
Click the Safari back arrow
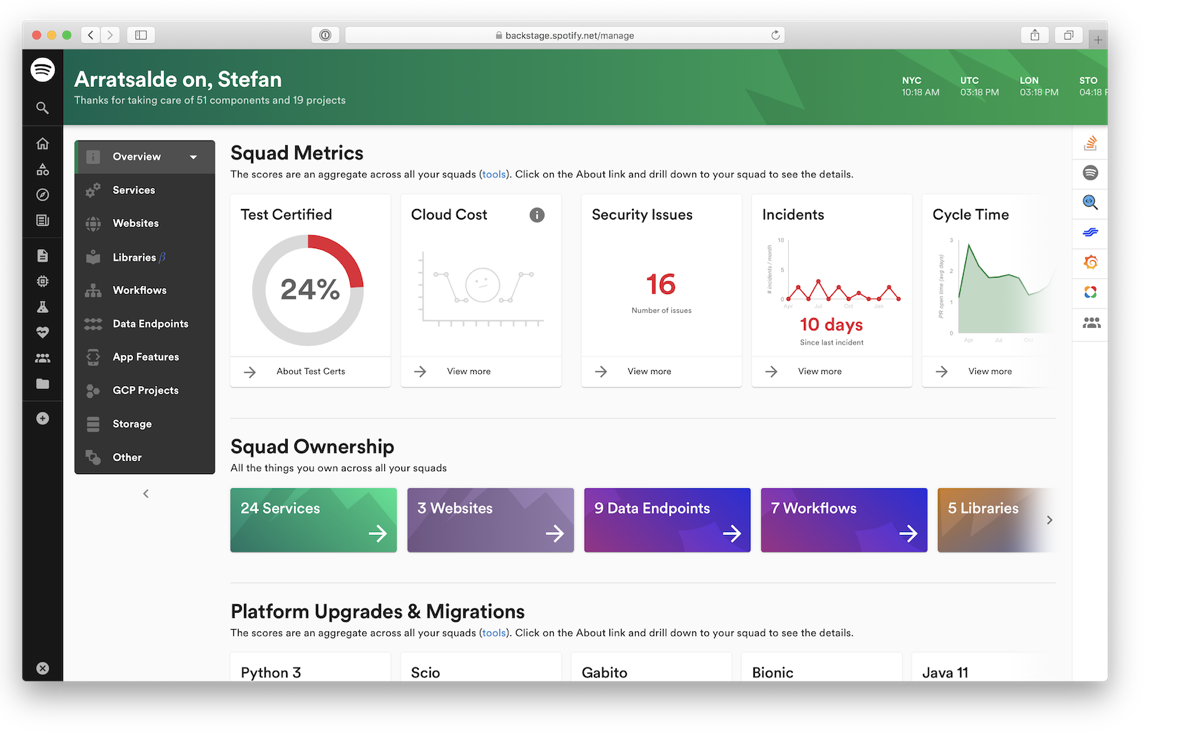pos(91,35)
